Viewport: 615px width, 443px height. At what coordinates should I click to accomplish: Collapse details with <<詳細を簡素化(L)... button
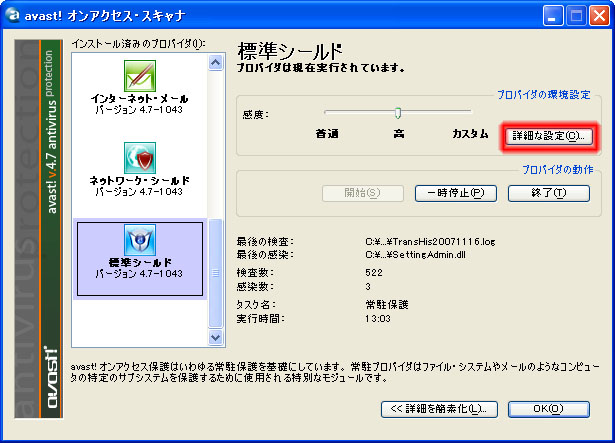click(x=439, y=409)
